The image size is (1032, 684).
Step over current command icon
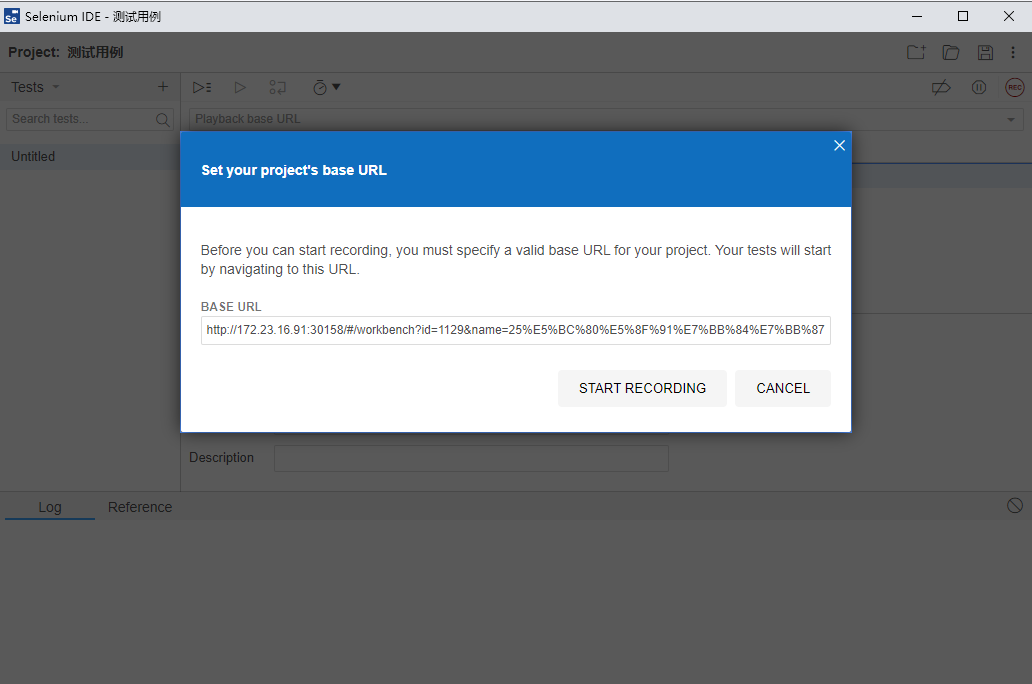[x=278, y=87]
